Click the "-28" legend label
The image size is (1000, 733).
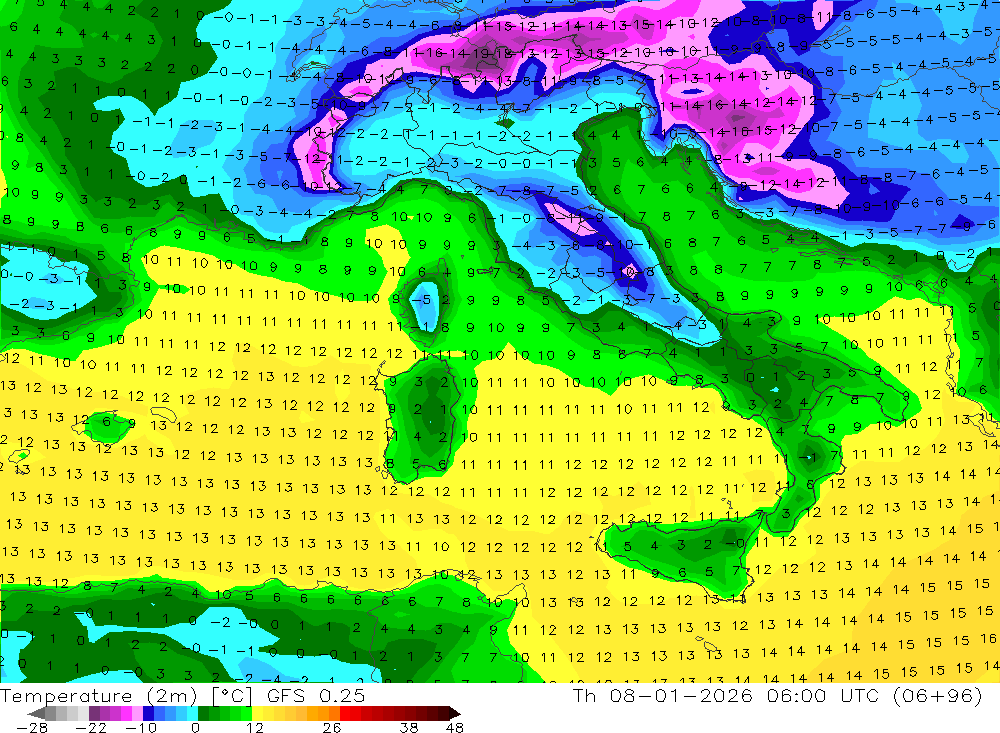(x=32, y=728)
